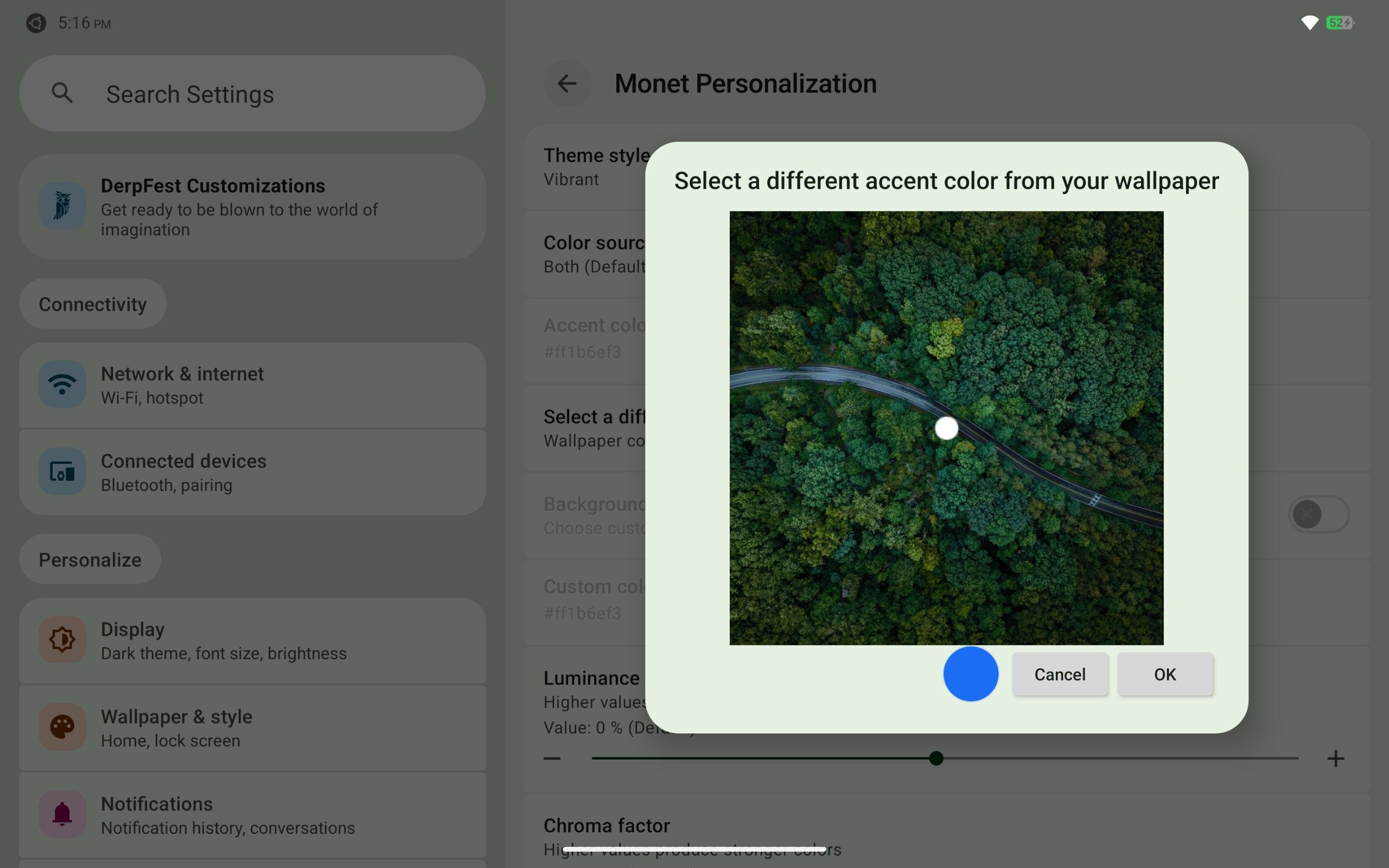Collapse the Connectivity section header

point(92,304)
